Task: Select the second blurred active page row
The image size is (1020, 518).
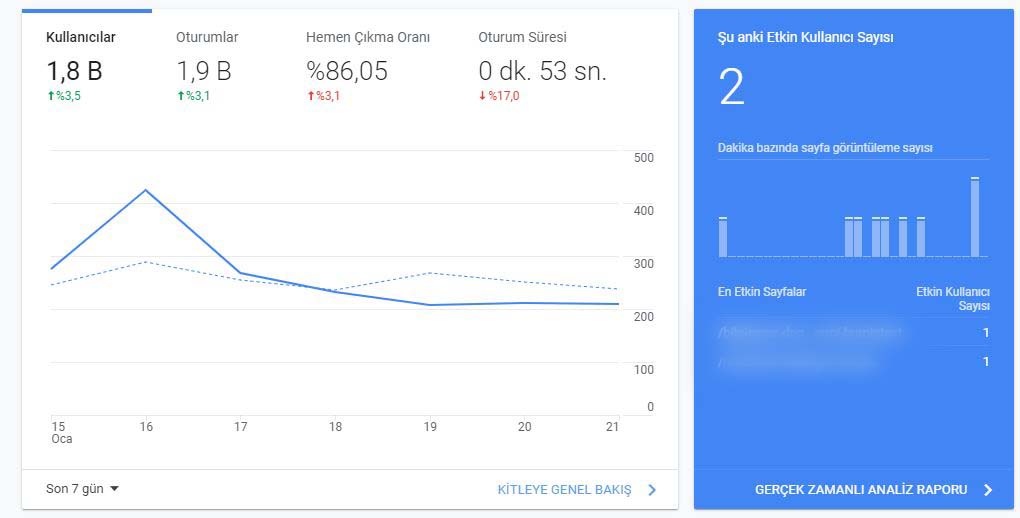Action: pyautogui.click(x=854, y=362)
